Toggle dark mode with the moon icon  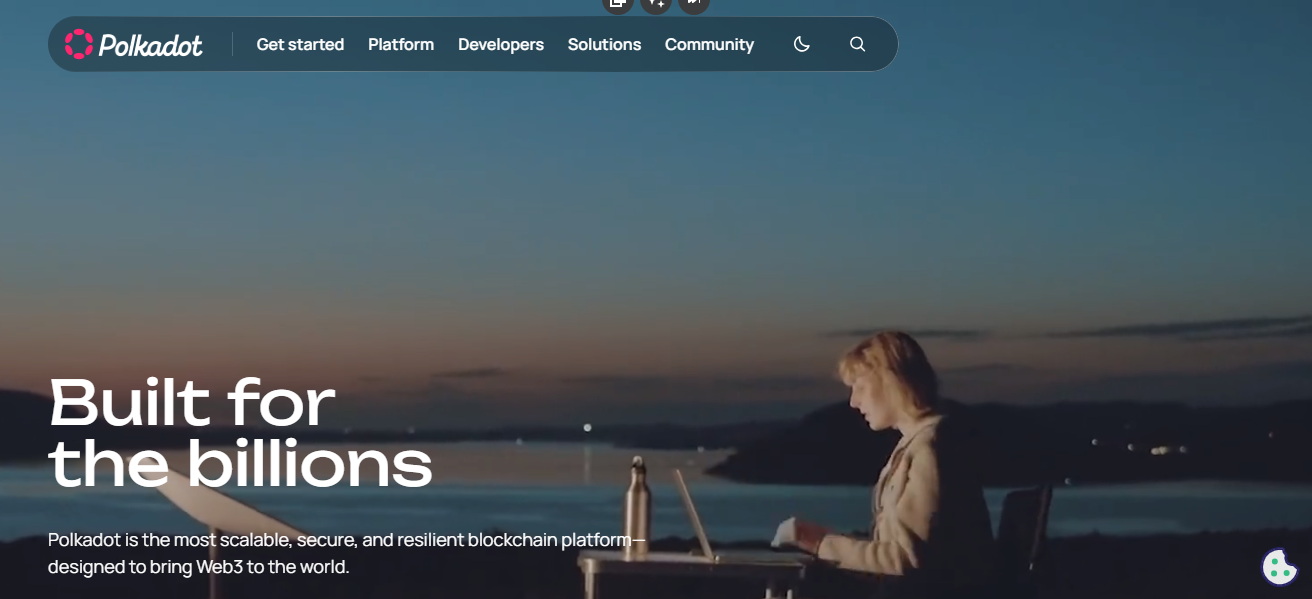[x=801, y=44]
